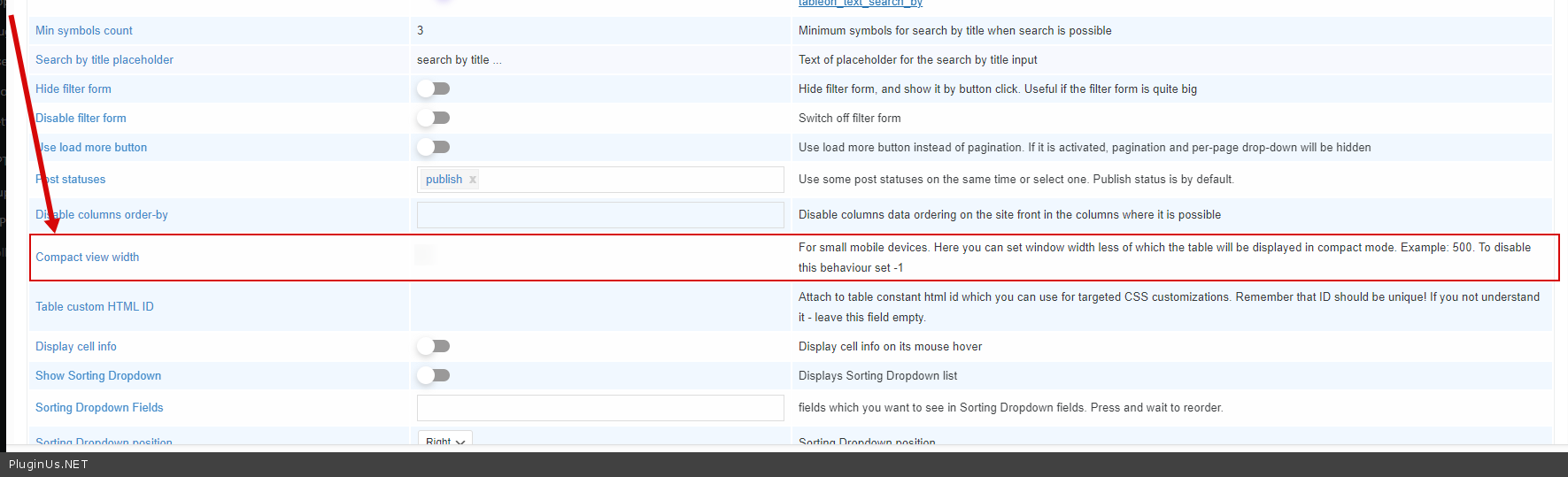
Task: Click the Table custom HTML ID label
Action: tap(95, 307)
